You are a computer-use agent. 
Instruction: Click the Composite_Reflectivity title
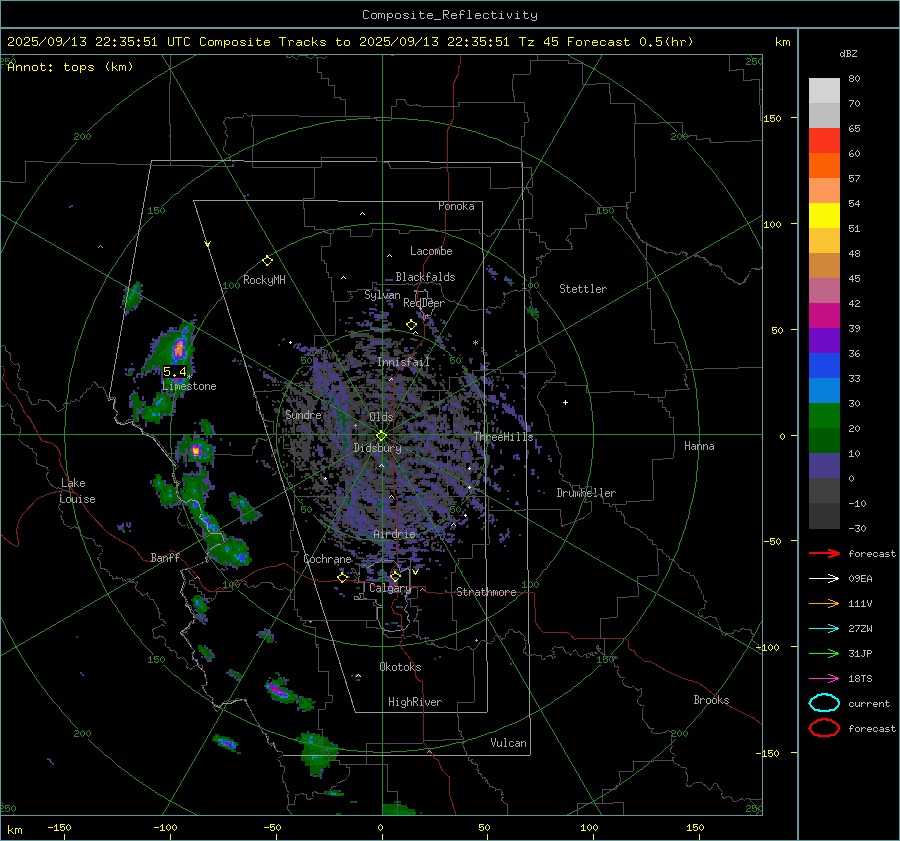pos(449,15)
